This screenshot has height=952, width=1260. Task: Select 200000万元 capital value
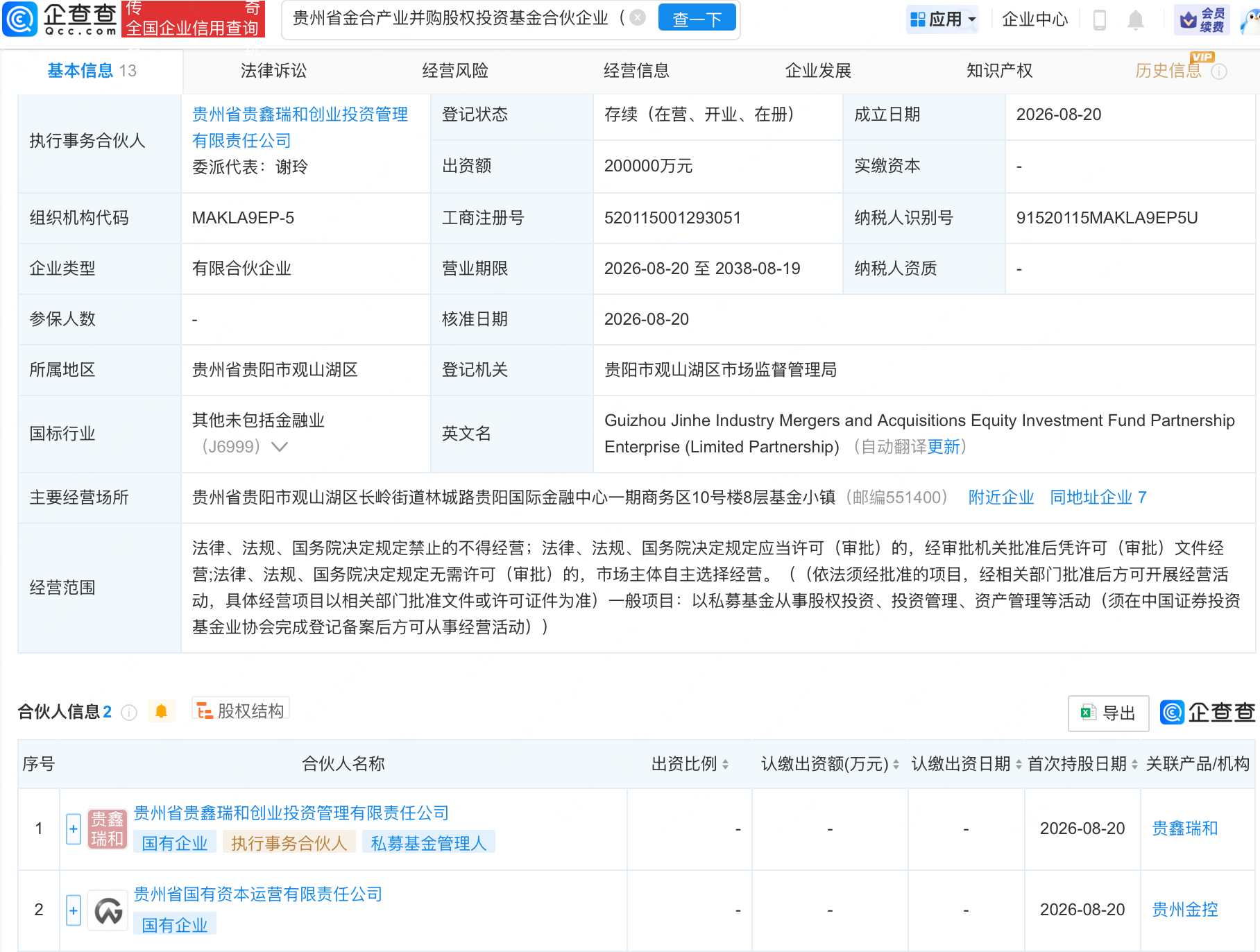(x=648, y=166)
